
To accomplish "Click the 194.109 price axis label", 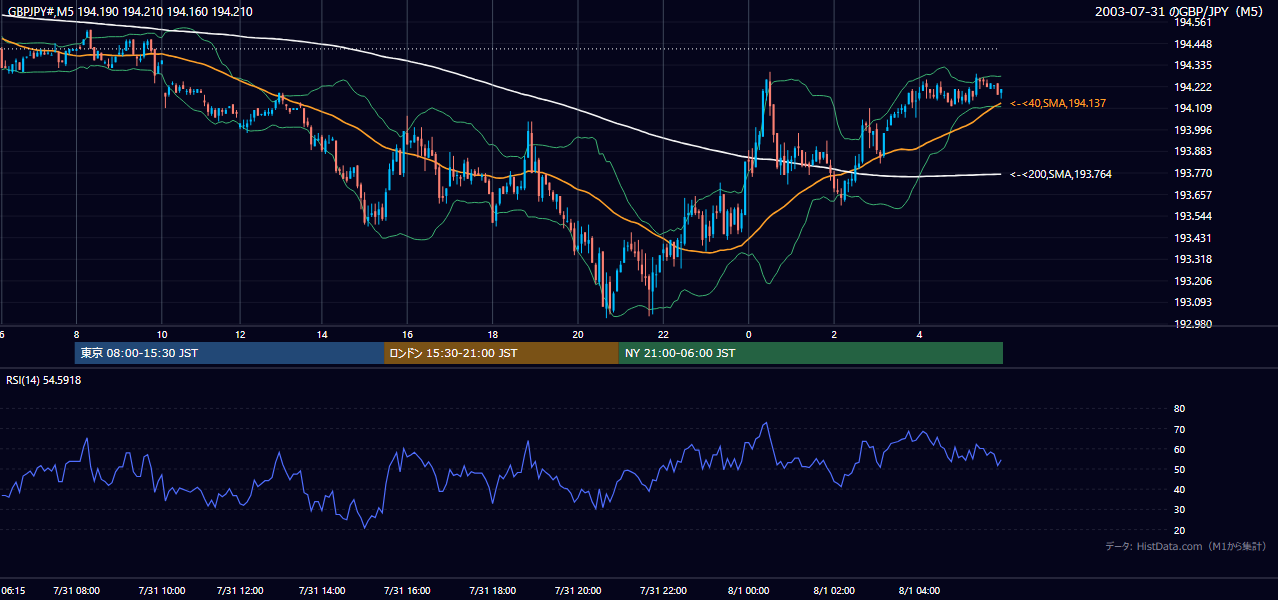I will (1192, 108).
